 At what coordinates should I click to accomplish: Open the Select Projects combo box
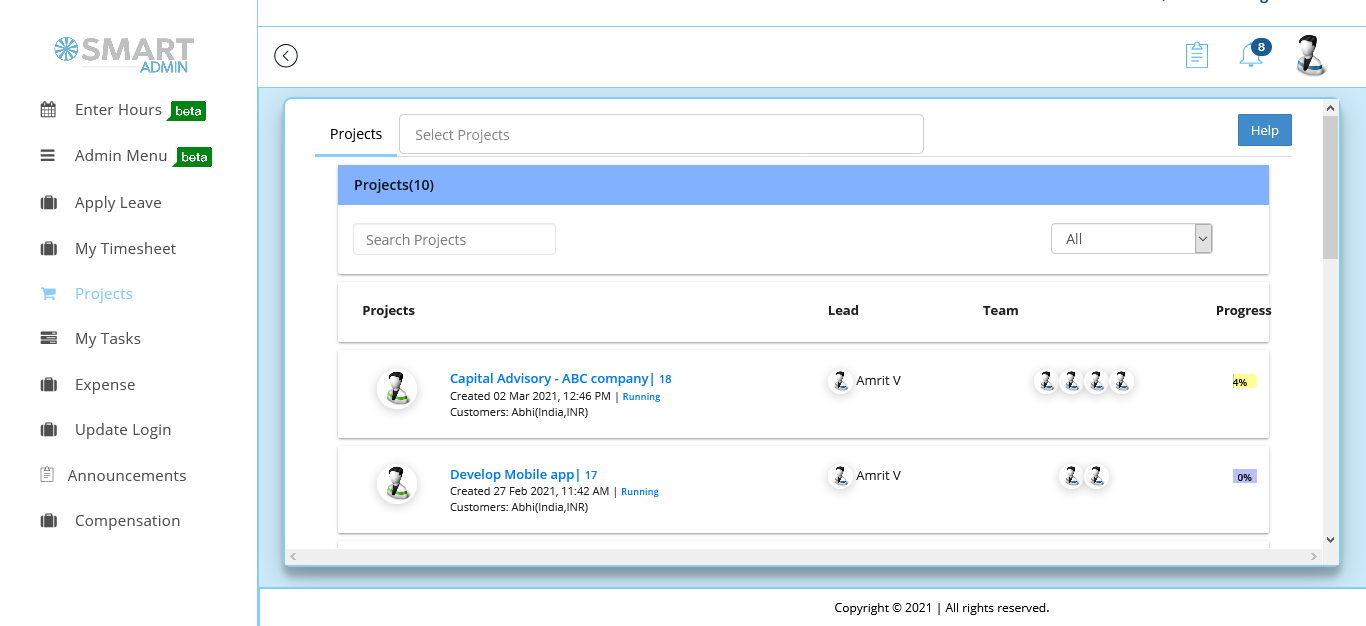click(661, 134)
